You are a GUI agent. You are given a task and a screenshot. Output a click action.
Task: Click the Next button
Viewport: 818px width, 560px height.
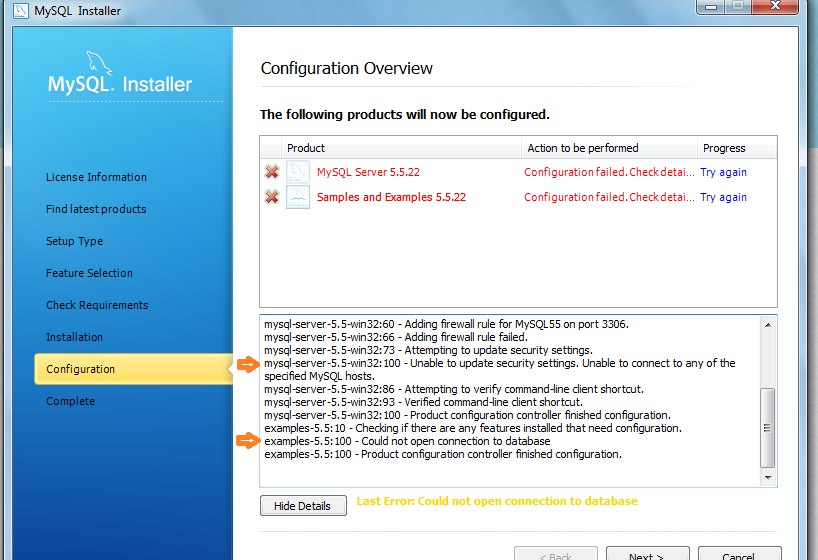(x=647, y=554)
